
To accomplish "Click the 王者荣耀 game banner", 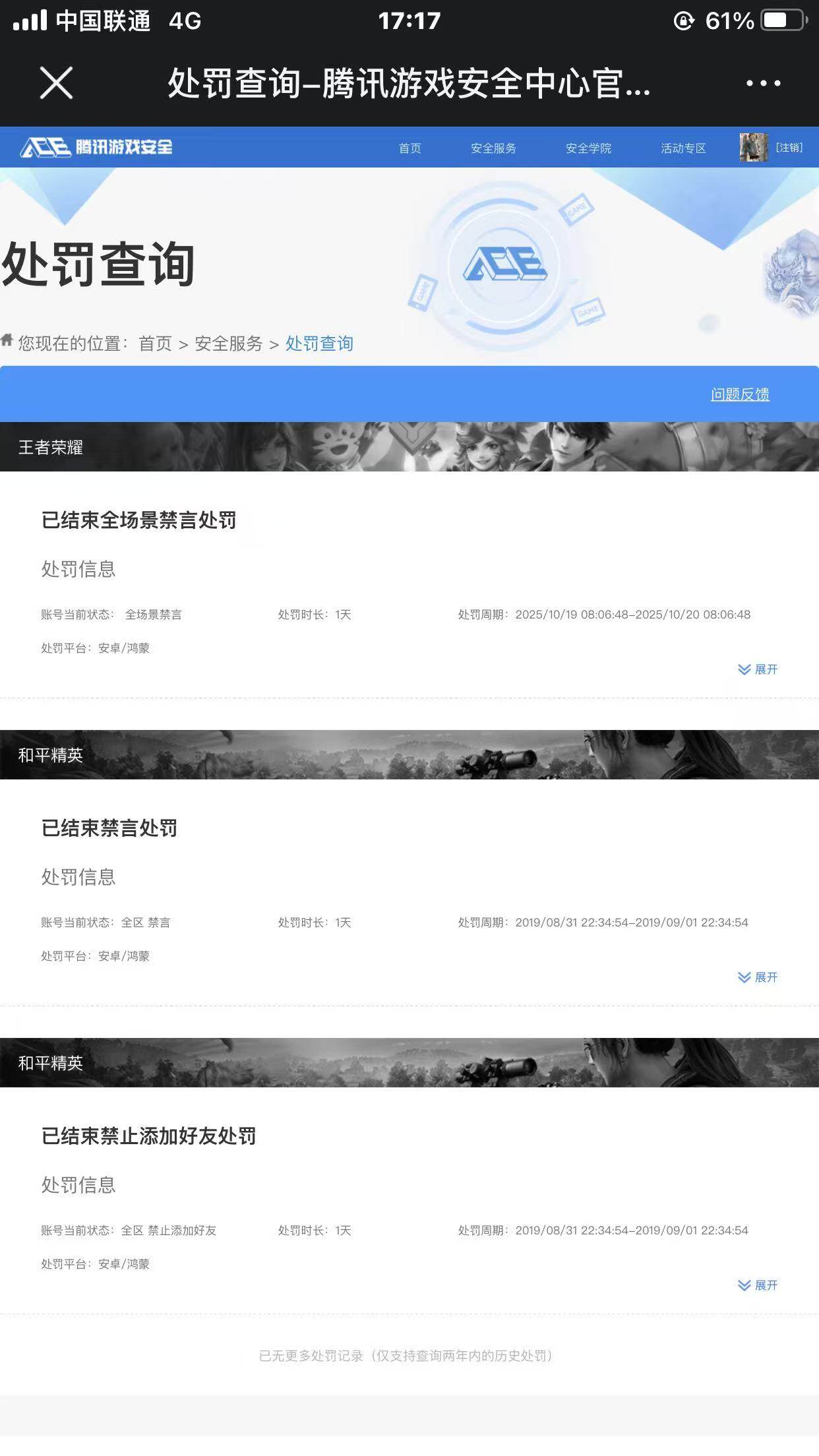I will pos(409,447).
